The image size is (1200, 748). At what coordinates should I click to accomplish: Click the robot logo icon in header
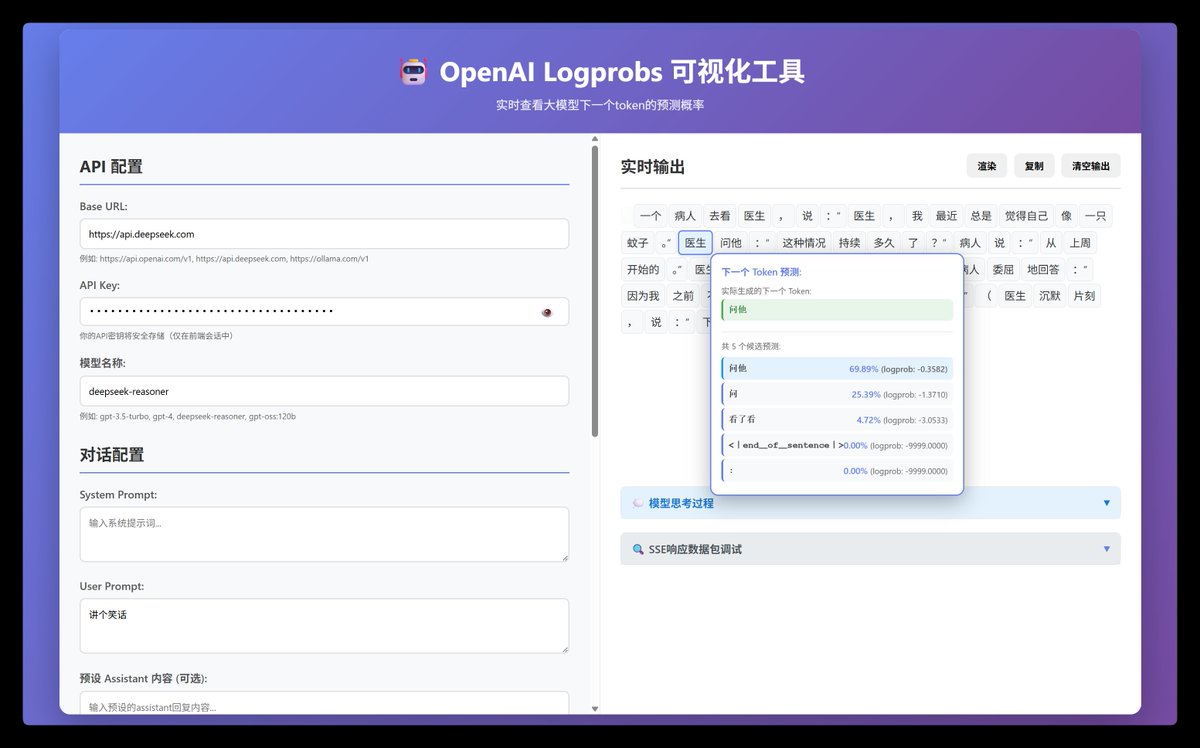pyautogui.click(x=413, y=72)
